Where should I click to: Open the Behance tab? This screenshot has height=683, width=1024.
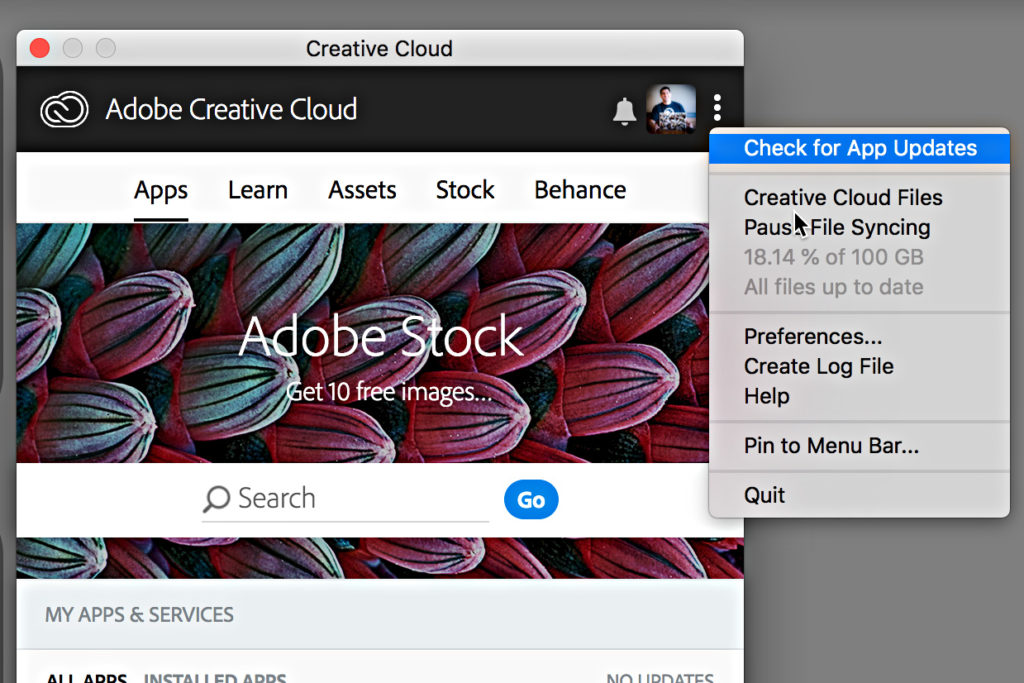click(x=580, y=190)
